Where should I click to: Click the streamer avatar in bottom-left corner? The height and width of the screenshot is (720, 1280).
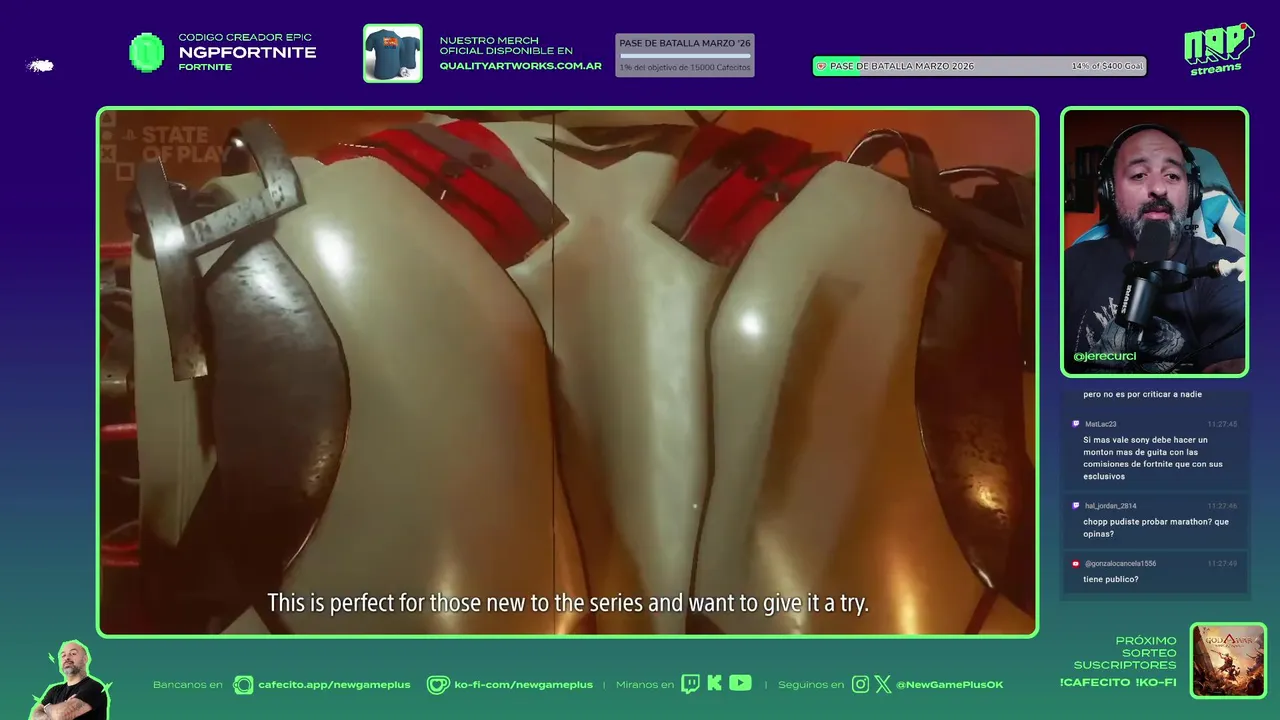pos(70,680)
